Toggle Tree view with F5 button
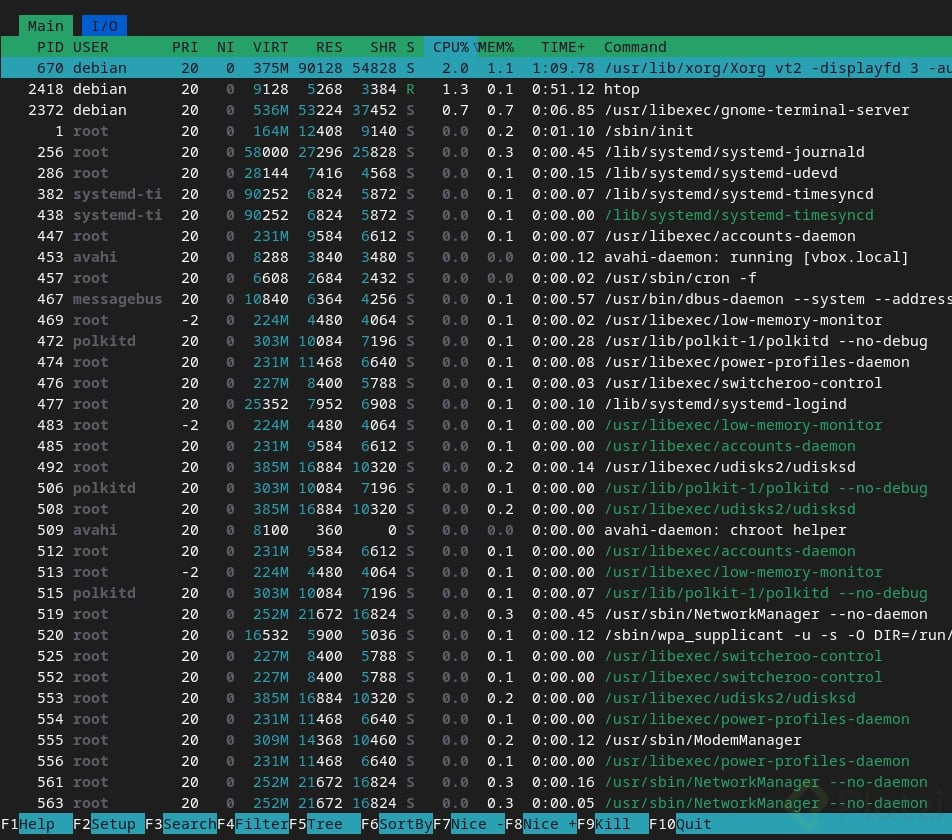Image resolution: width=952 pixels, height=840 pixels. 324,824
